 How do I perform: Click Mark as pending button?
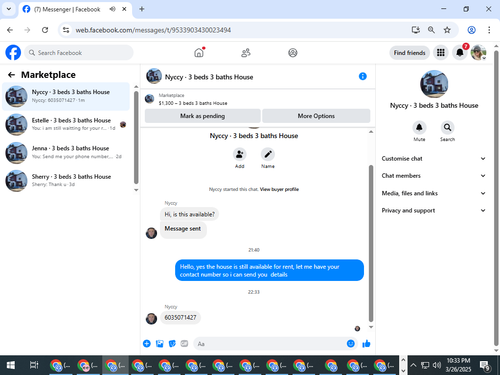[x=202, y=116]
